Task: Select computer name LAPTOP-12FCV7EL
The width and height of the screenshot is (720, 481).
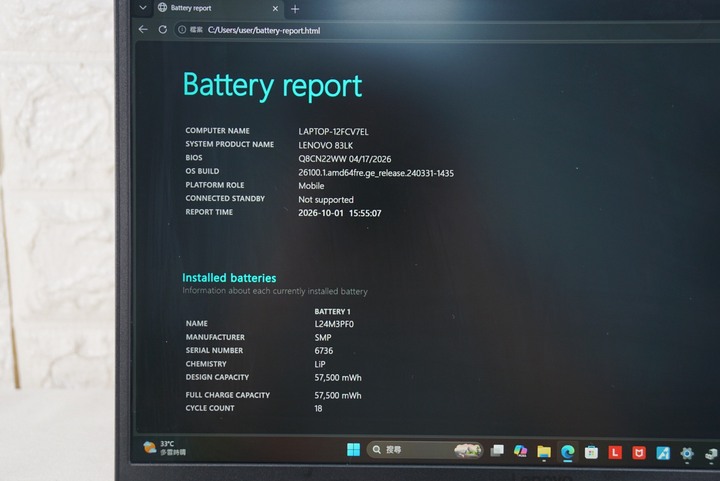Action: pos(333,132)
